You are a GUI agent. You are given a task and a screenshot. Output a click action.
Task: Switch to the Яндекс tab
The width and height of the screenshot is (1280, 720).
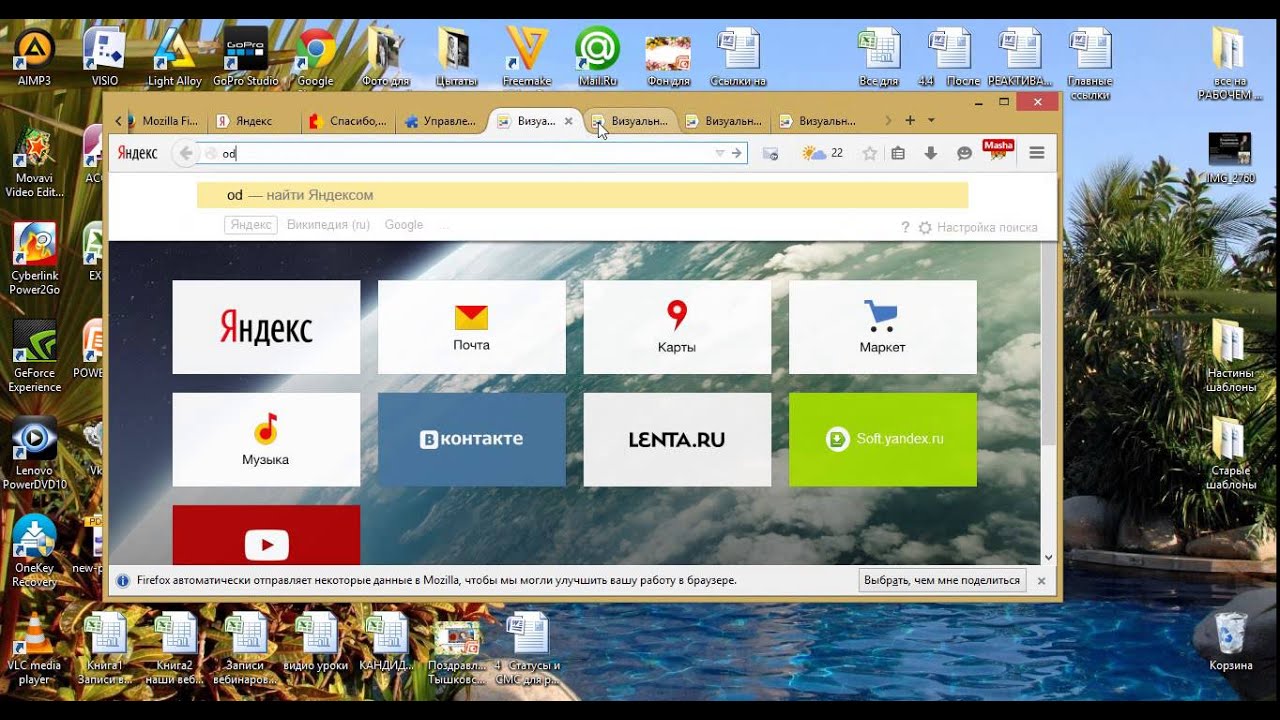pos(254,121)
